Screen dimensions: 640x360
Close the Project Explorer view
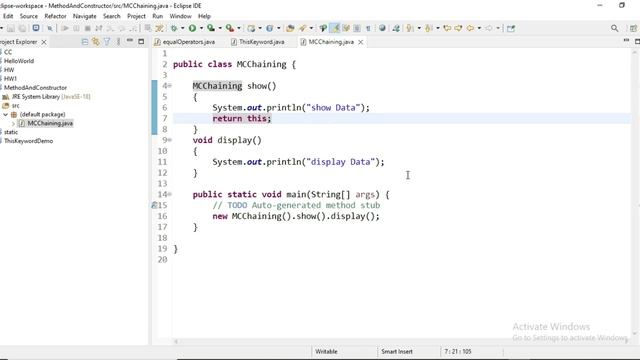(44, 42)
